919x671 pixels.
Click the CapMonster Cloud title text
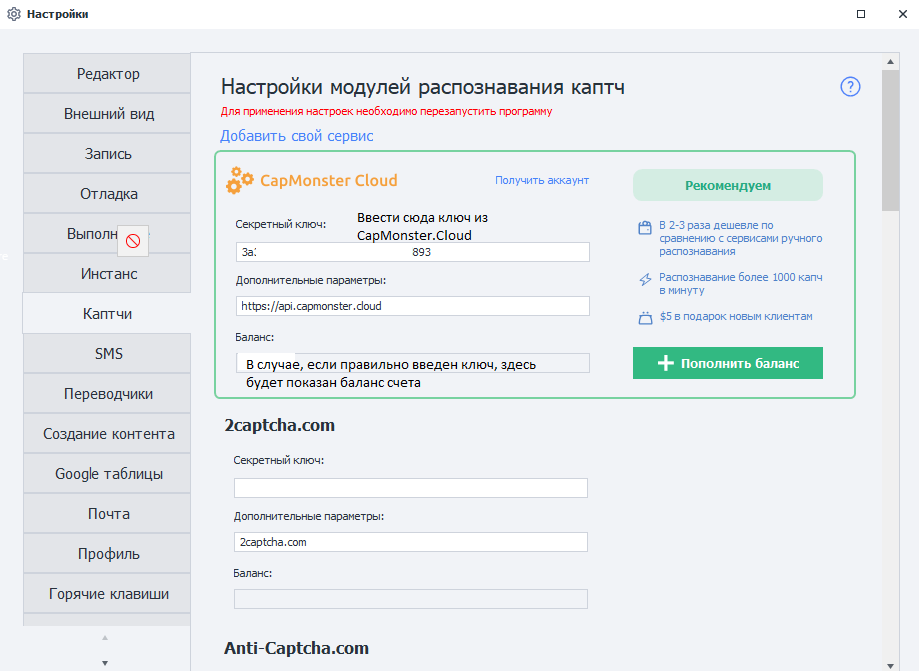tap(328, 180)
